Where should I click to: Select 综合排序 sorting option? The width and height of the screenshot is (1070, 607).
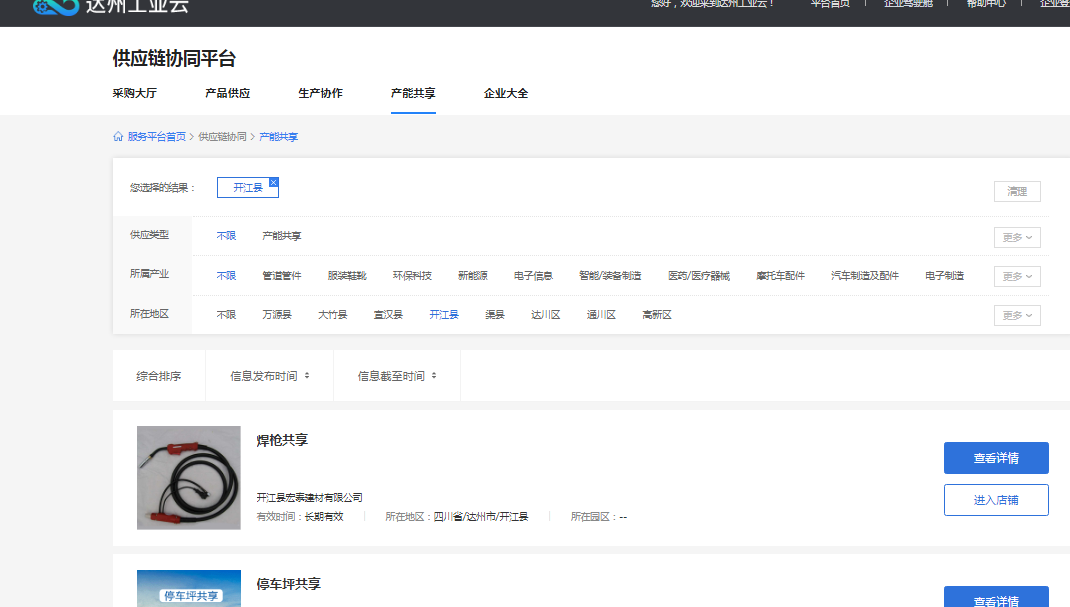click(159, 376)
